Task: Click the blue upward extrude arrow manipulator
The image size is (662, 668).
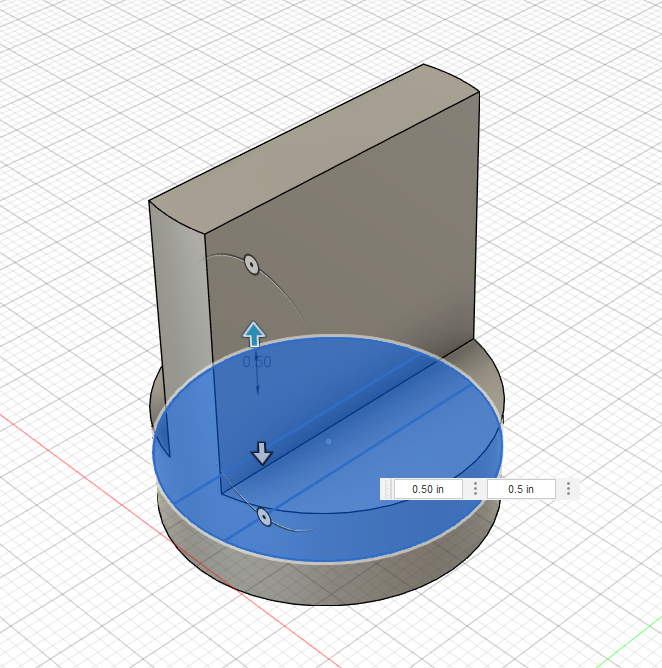Action: (x=254, y=334)
